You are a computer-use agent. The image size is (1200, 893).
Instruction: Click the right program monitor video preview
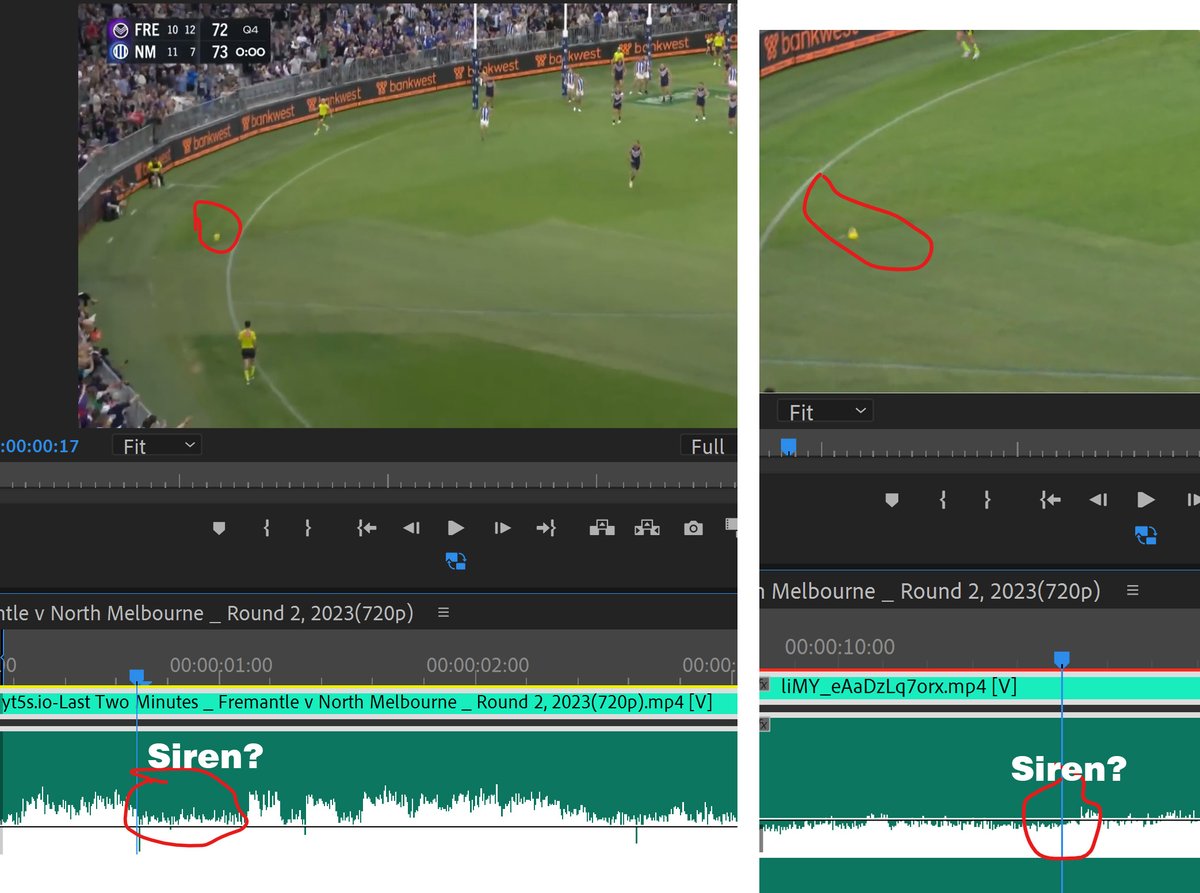[x=980, y=211]
